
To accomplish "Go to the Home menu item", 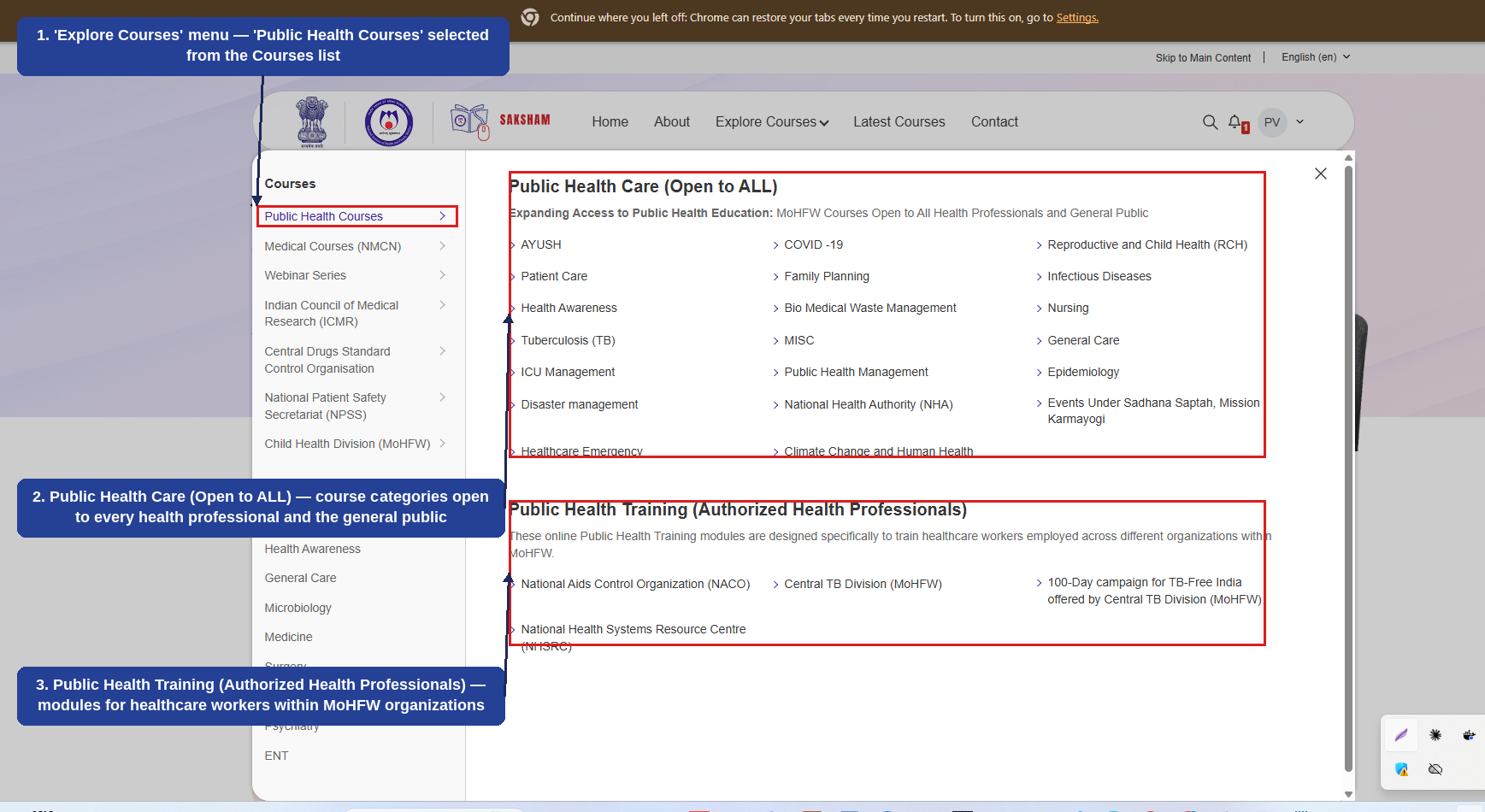I will (x=610, y=122).
